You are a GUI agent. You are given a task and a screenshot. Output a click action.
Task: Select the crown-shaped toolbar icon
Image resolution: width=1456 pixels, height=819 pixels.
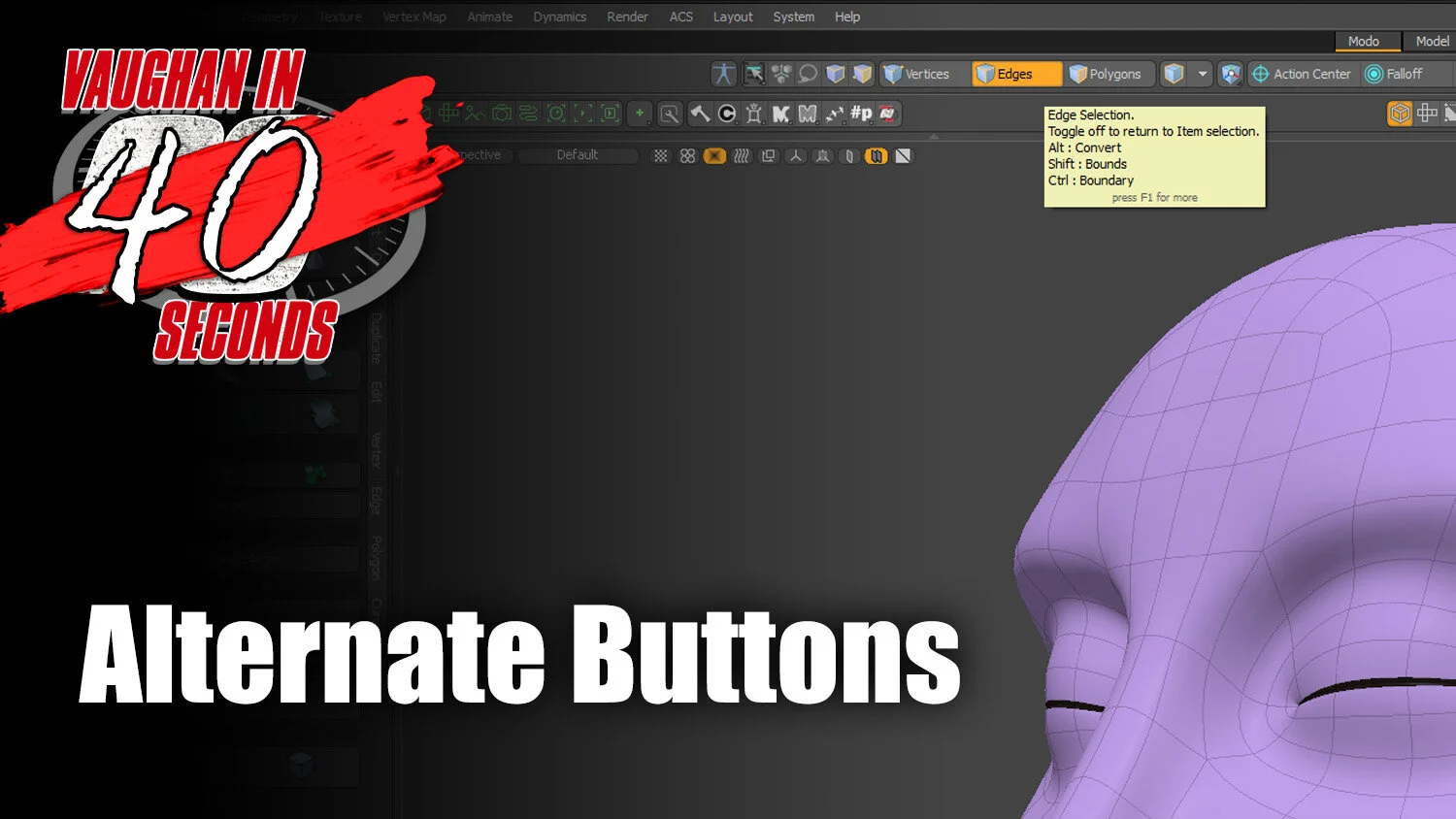pos(754,114)
